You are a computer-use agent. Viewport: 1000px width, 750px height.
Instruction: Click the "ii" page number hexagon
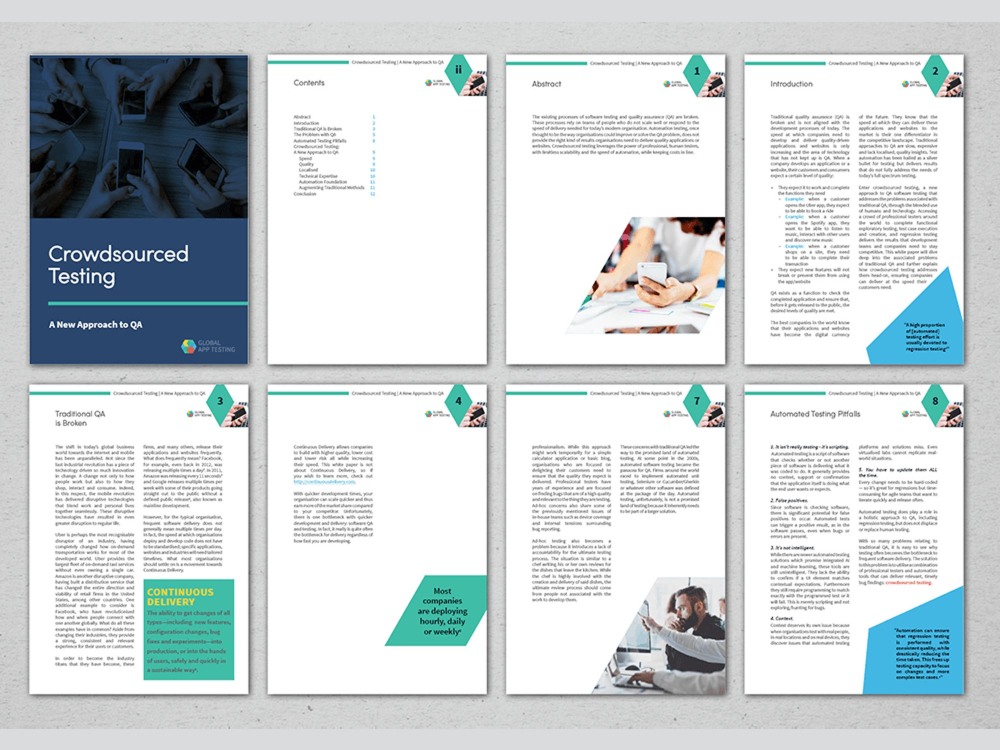[x=458, y=70]
